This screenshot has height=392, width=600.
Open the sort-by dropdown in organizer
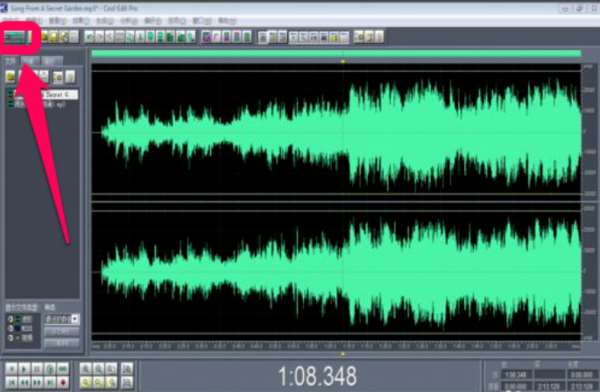click(62, 319)
